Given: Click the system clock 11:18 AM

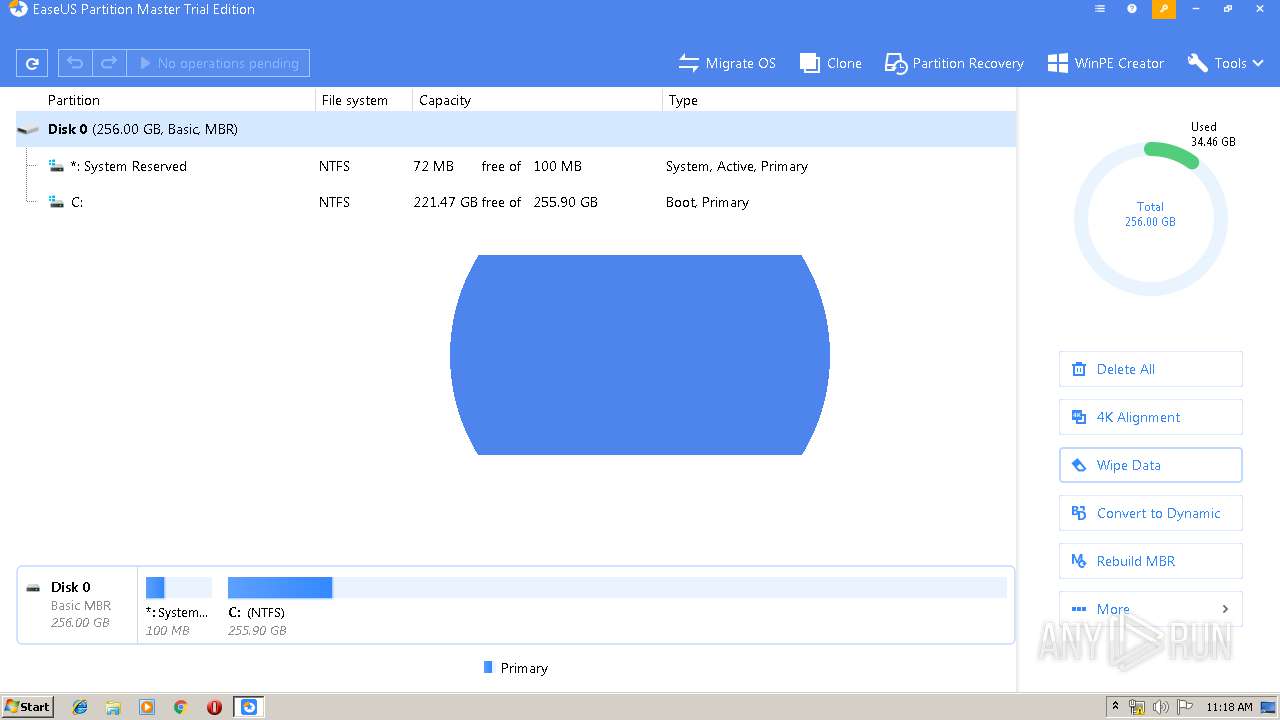Looking at the screenshot, I should click(1229, 707).
